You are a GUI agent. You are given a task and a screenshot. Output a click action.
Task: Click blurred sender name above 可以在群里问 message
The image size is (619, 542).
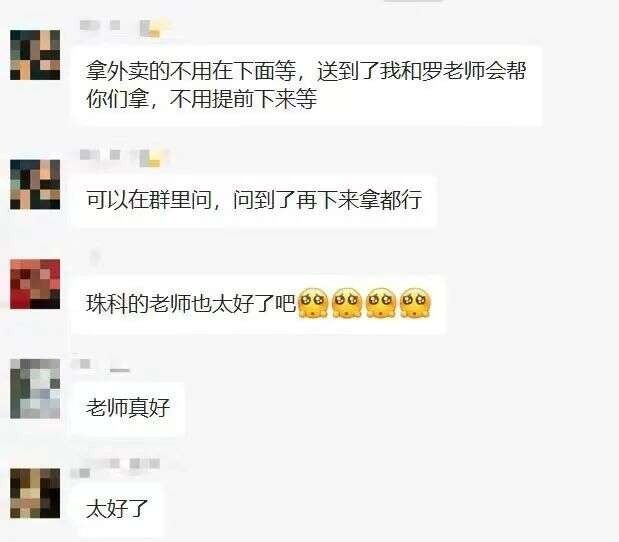(123, 157)
